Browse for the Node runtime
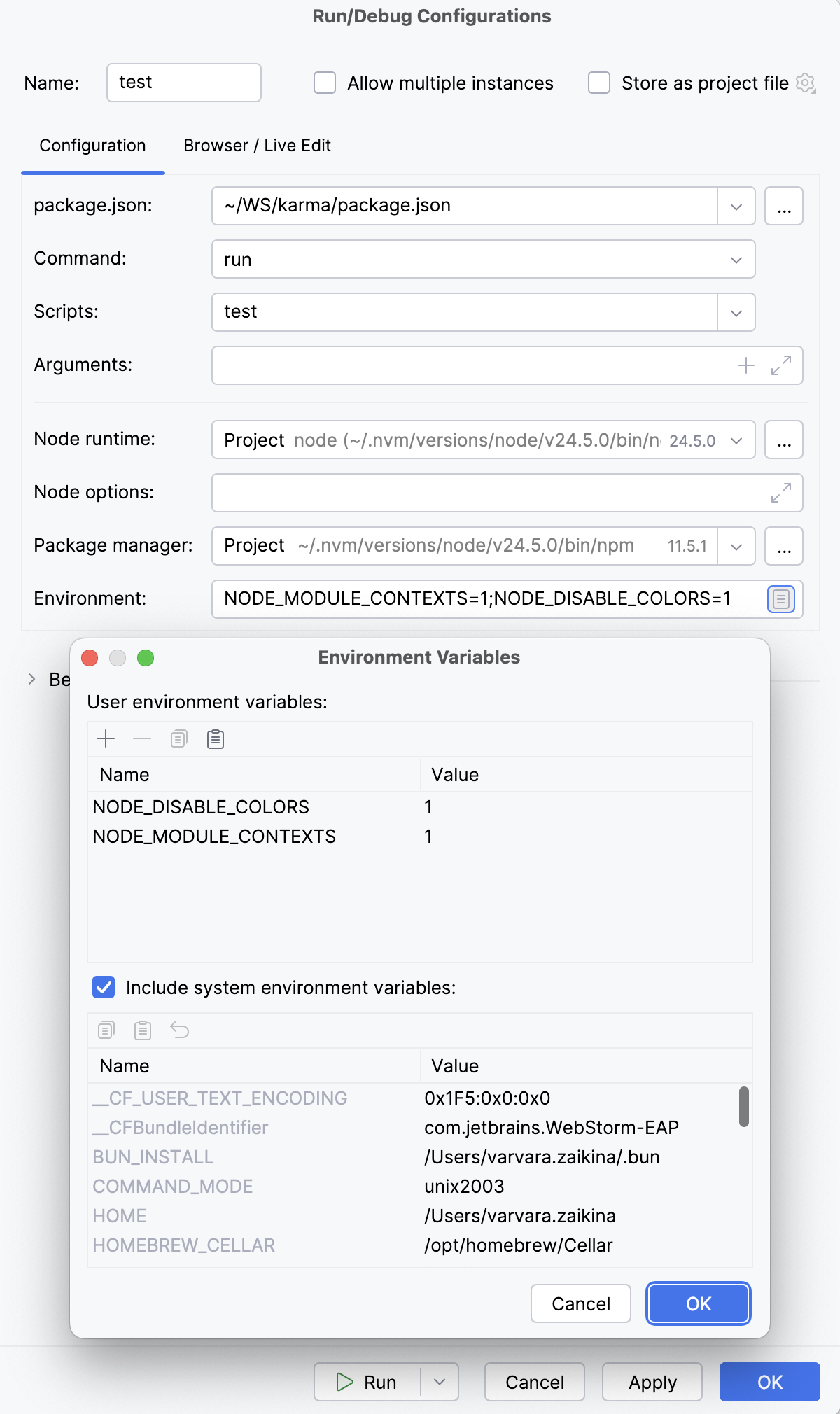This screenshot has width=840, height=1414. [x=784, y=440]
